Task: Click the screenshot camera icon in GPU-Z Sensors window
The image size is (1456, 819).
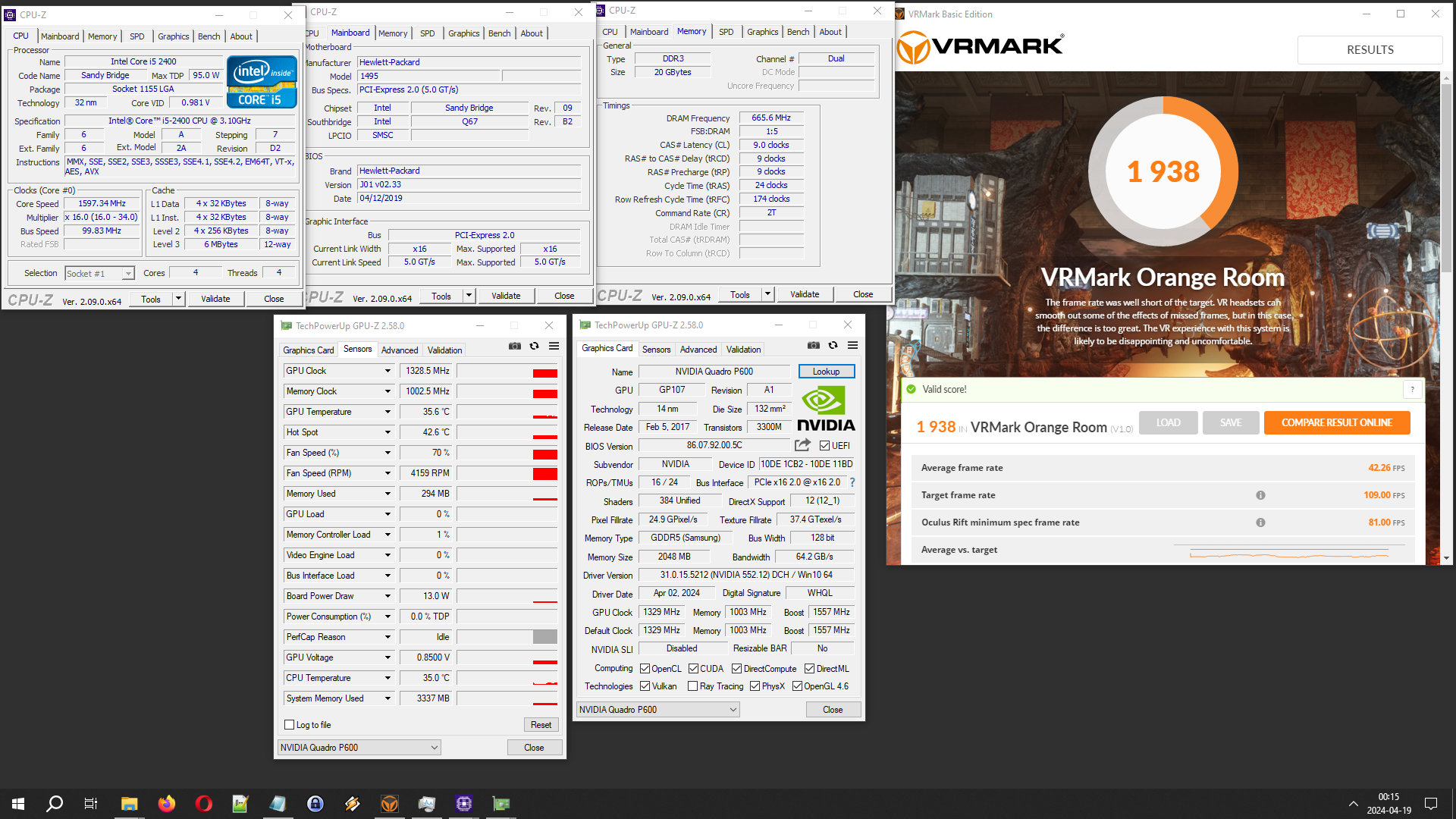Action: coord(515,347)
